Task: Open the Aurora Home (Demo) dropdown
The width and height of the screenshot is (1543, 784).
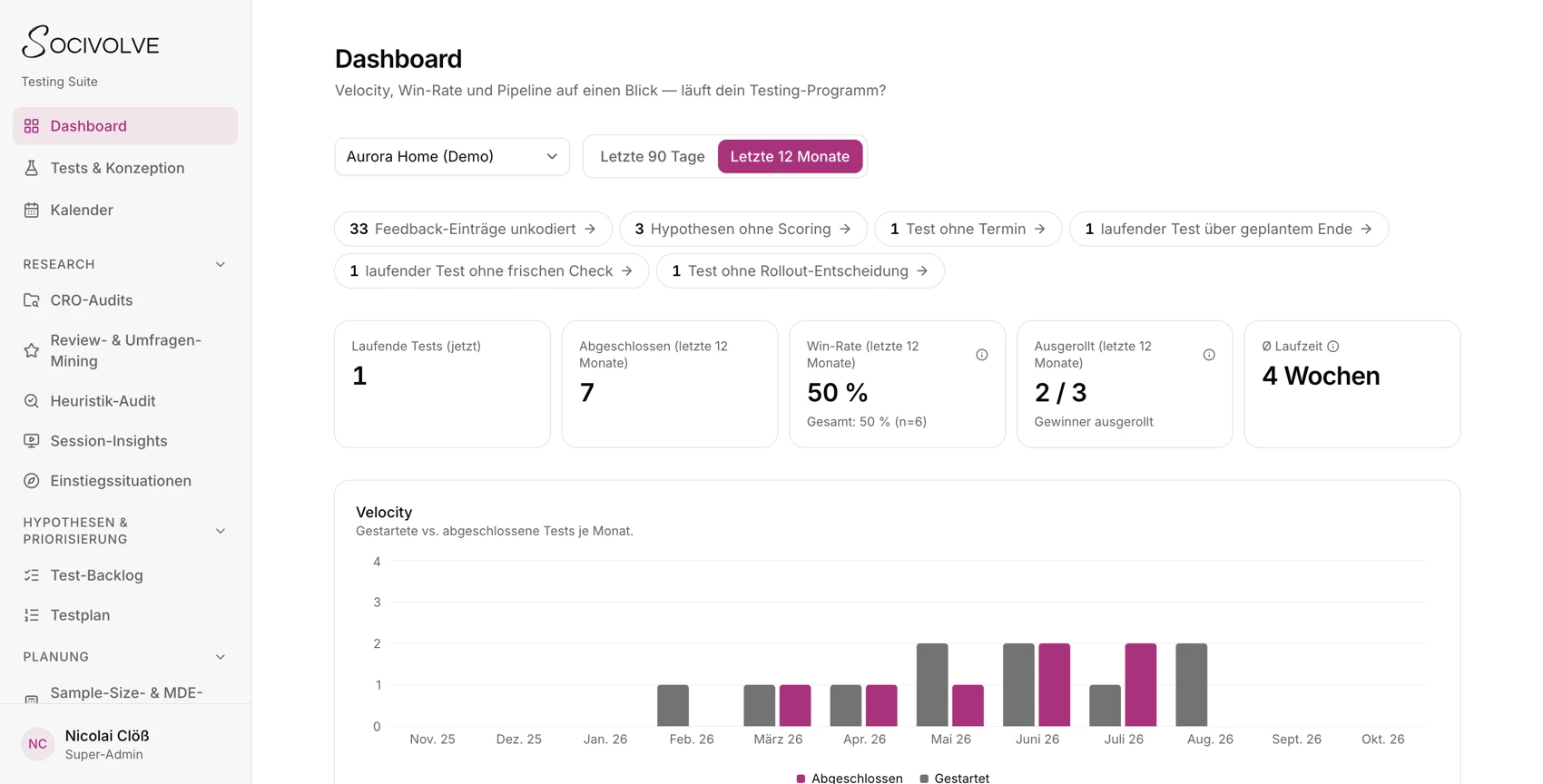Action: [452, 156]
